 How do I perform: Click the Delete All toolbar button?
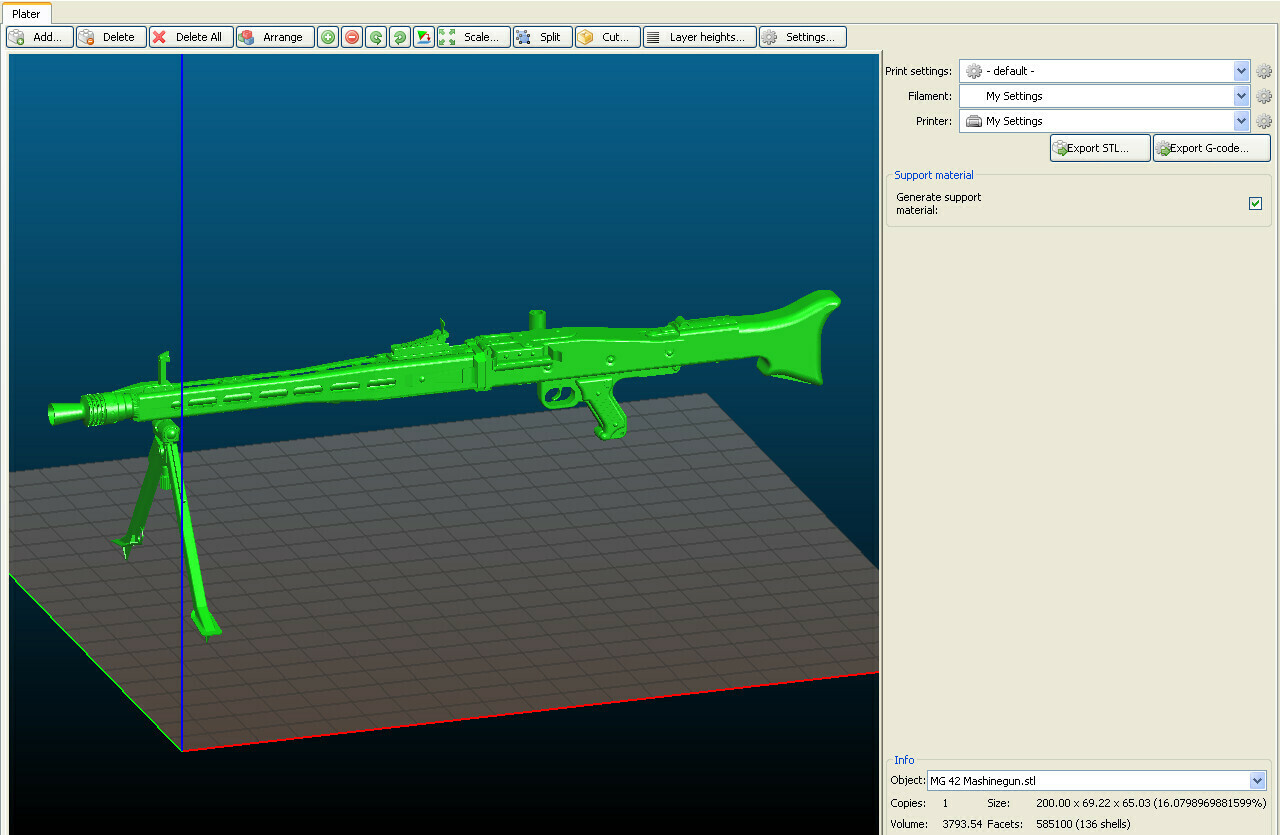point(191,37)
